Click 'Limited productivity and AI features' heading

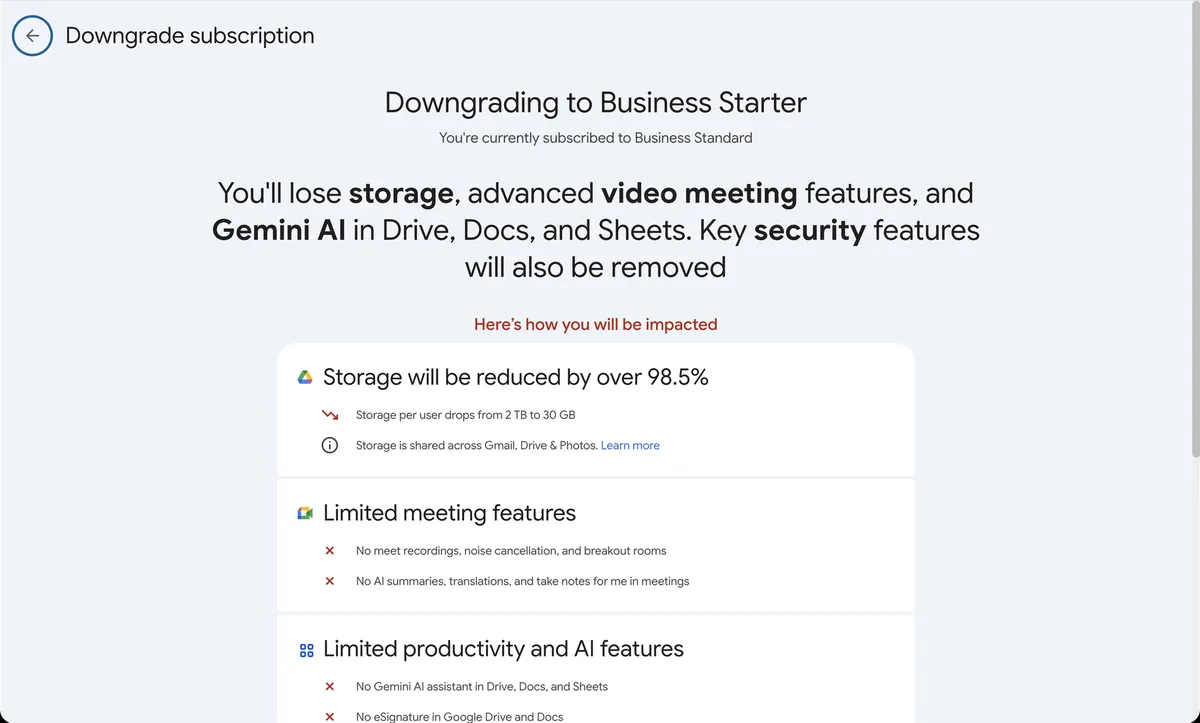pyautogui.click(x=504, y=649)
